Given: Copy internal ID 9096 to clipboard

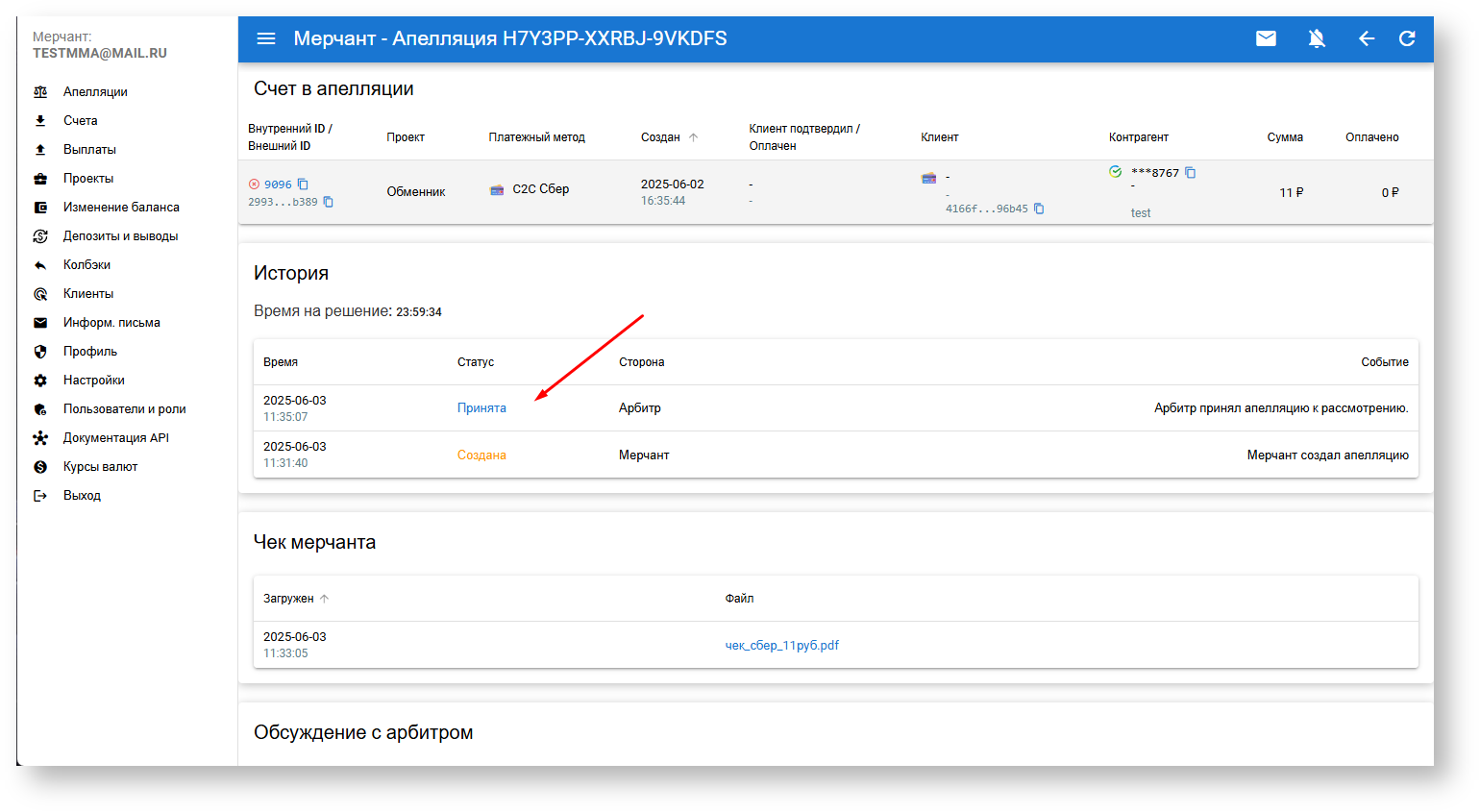Looking at the screenshot, I should pyautogui.click(x=303, y=185).
